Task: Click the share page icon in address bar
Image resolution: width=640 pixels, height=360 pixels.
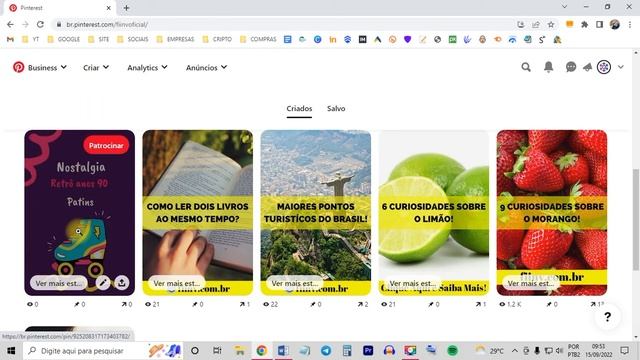Action: [x=536, y=24]
